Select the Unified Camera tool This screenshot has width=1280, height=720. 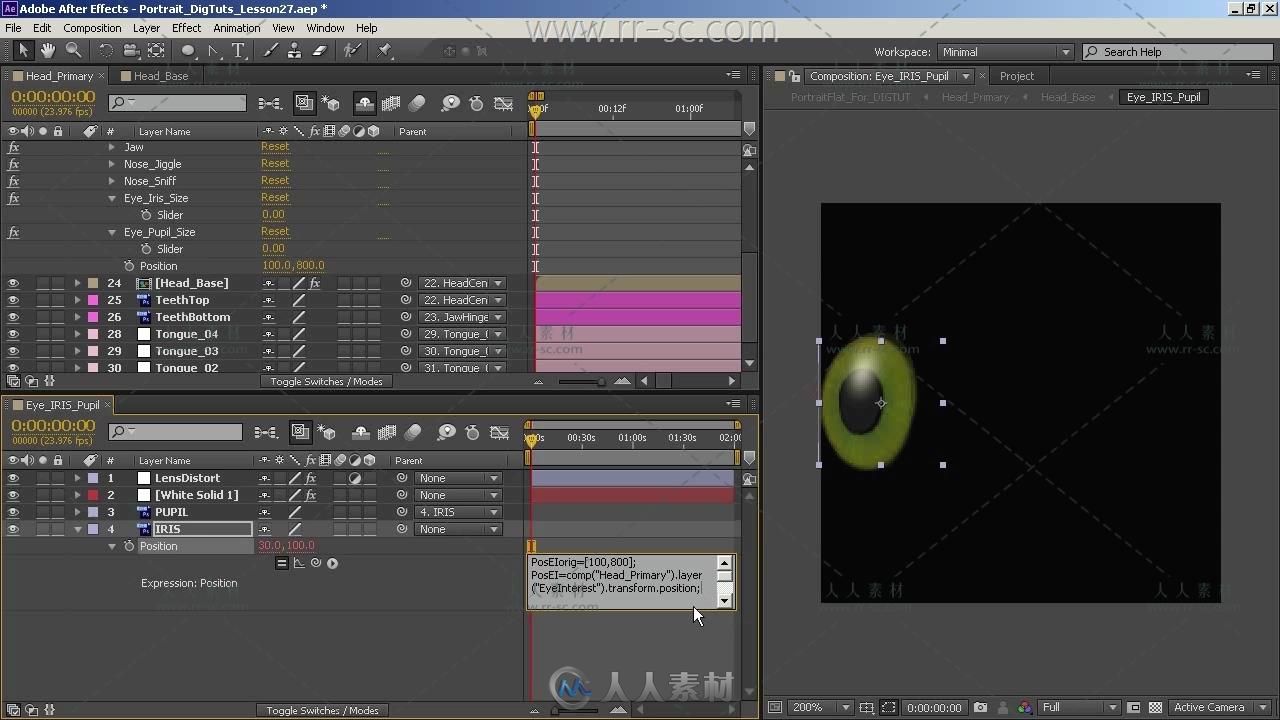130,51
